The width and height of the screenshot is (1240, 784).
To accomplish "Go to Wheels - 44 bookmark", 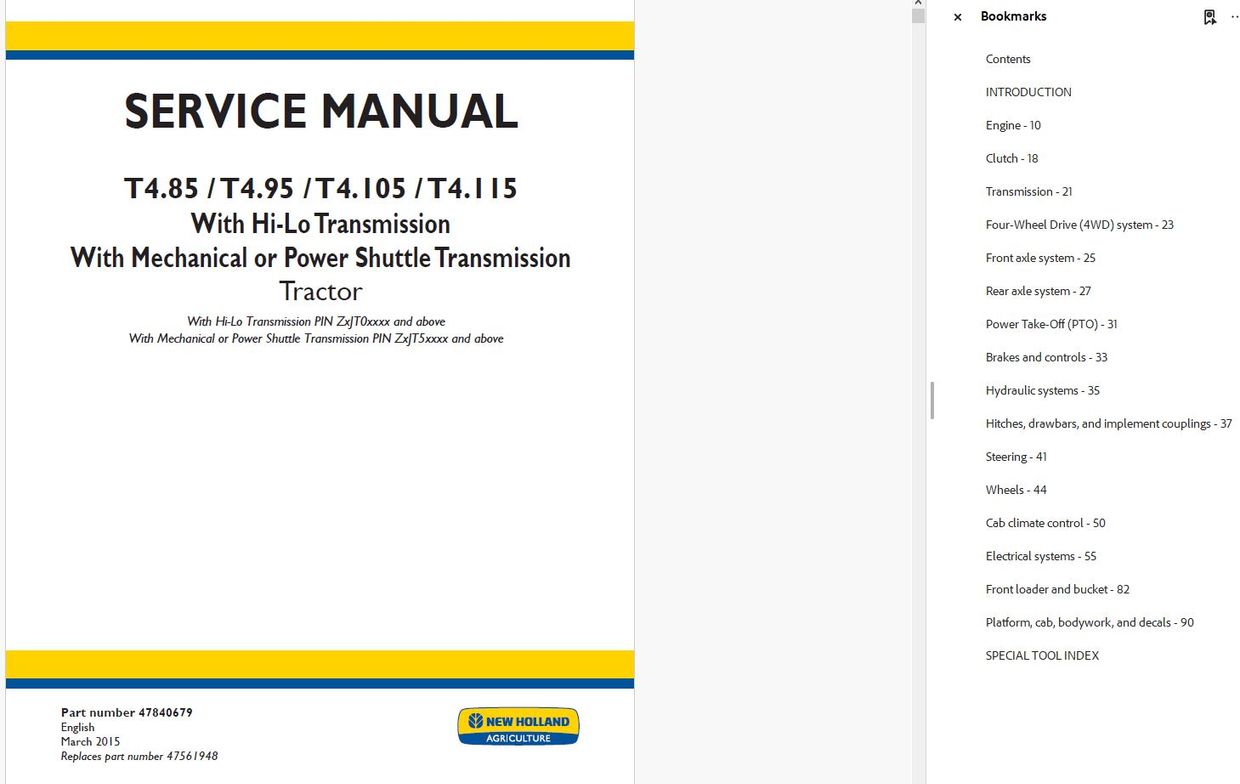I will click(1016, 490).
